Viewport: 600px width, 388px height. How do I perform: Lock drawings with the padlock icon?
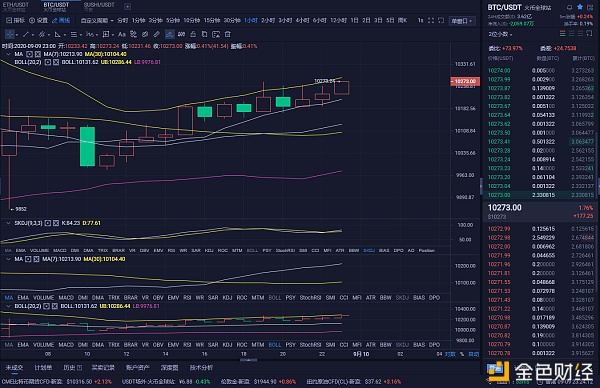tap(193, 34)
